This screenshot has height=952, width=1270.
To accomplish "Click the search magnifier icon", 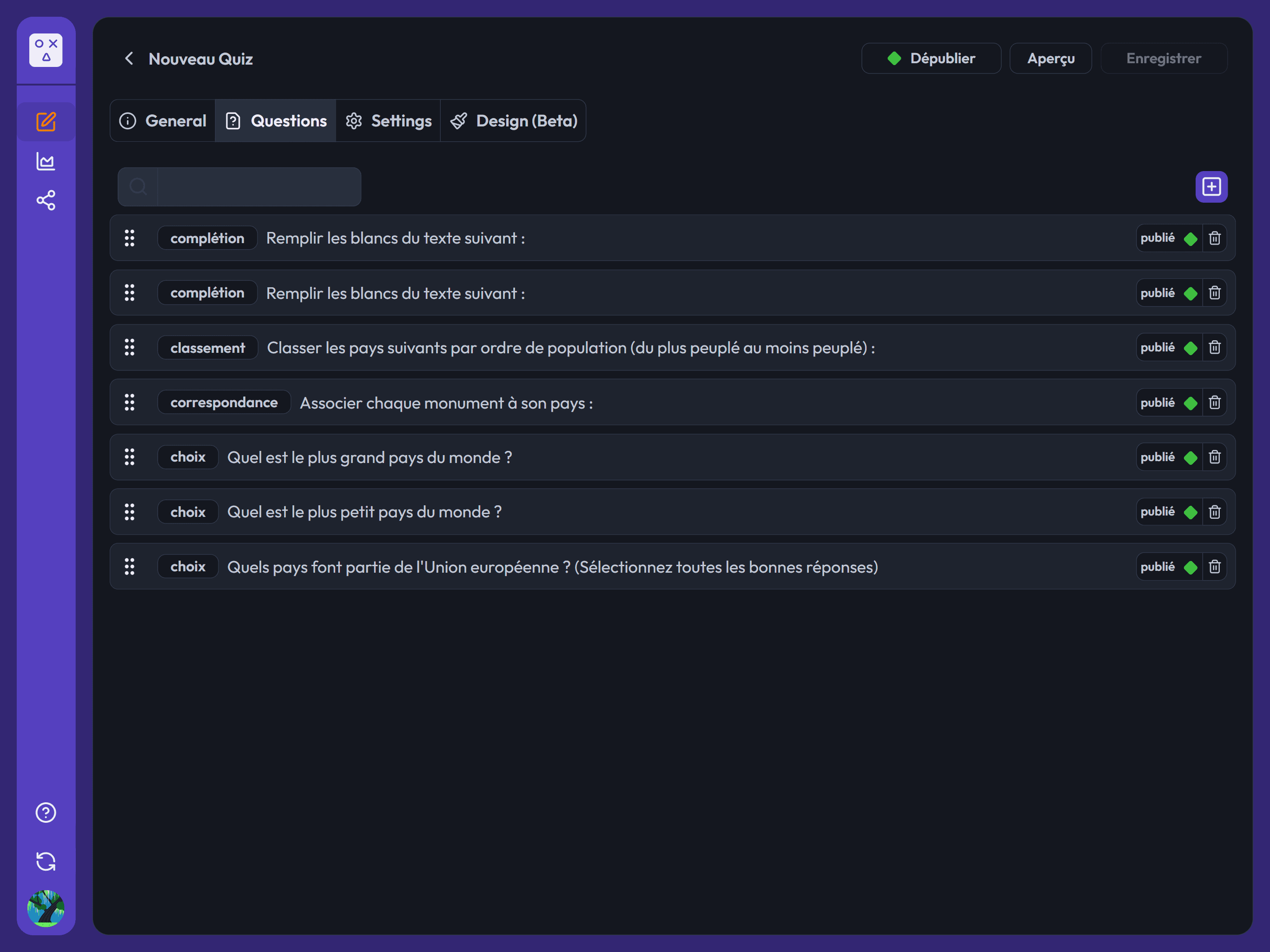I will point(139,186).
